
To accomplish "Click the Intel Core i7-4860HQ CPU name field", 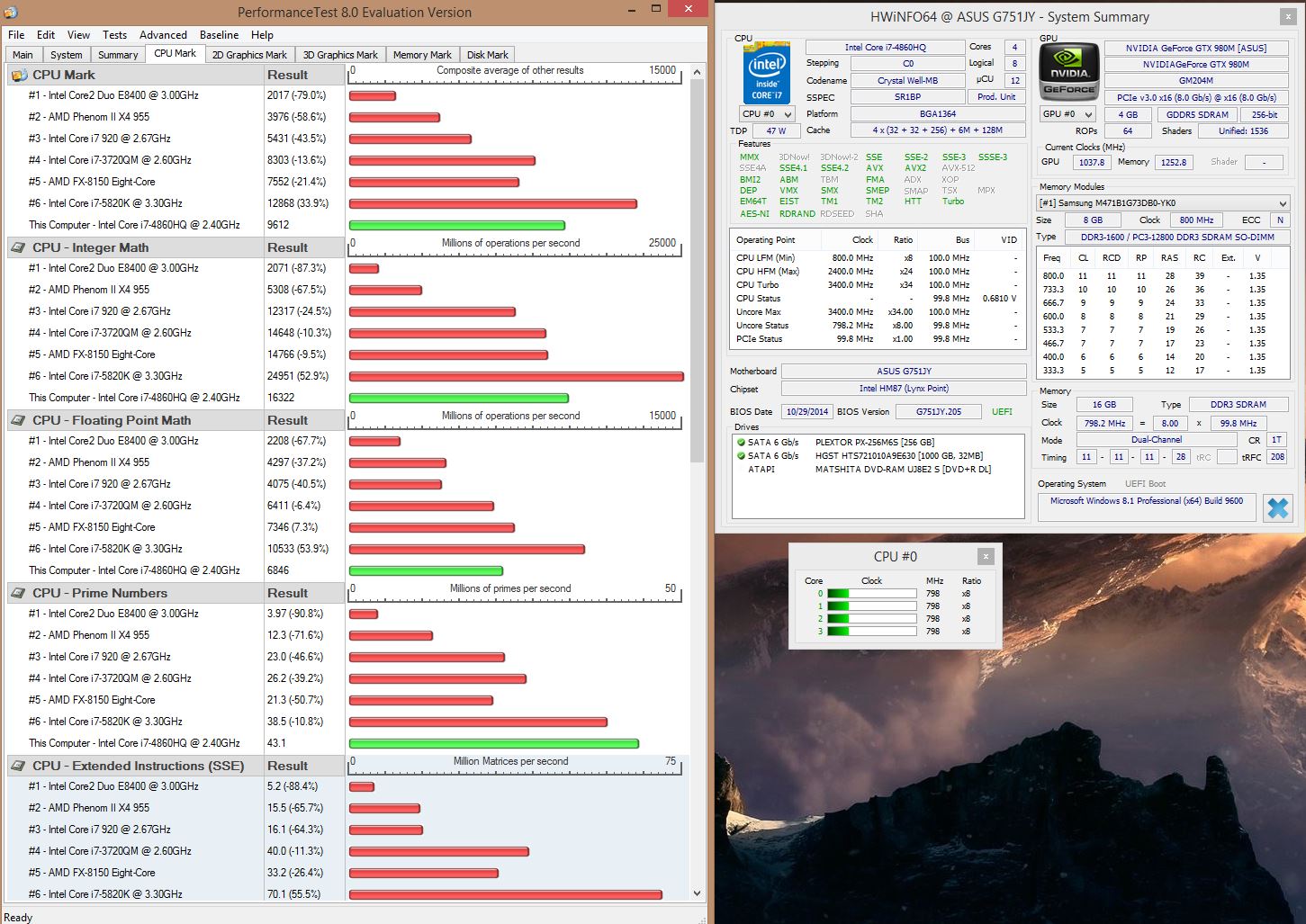I will tap(885, 48).
